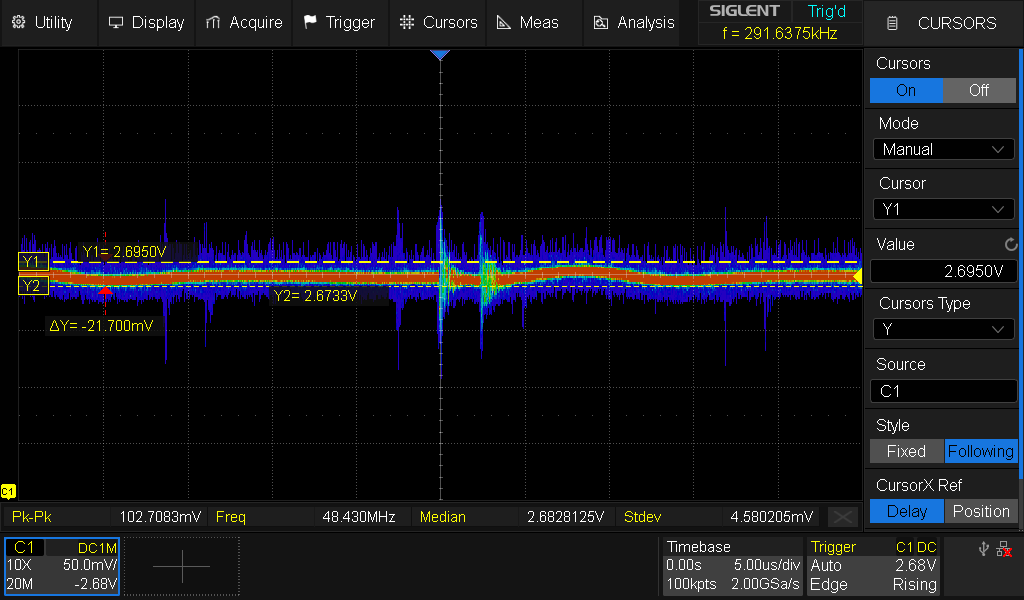Screen dimensions: 1024x600
Task: Click the blue trigger position marker at top
Action: [440, 55]
